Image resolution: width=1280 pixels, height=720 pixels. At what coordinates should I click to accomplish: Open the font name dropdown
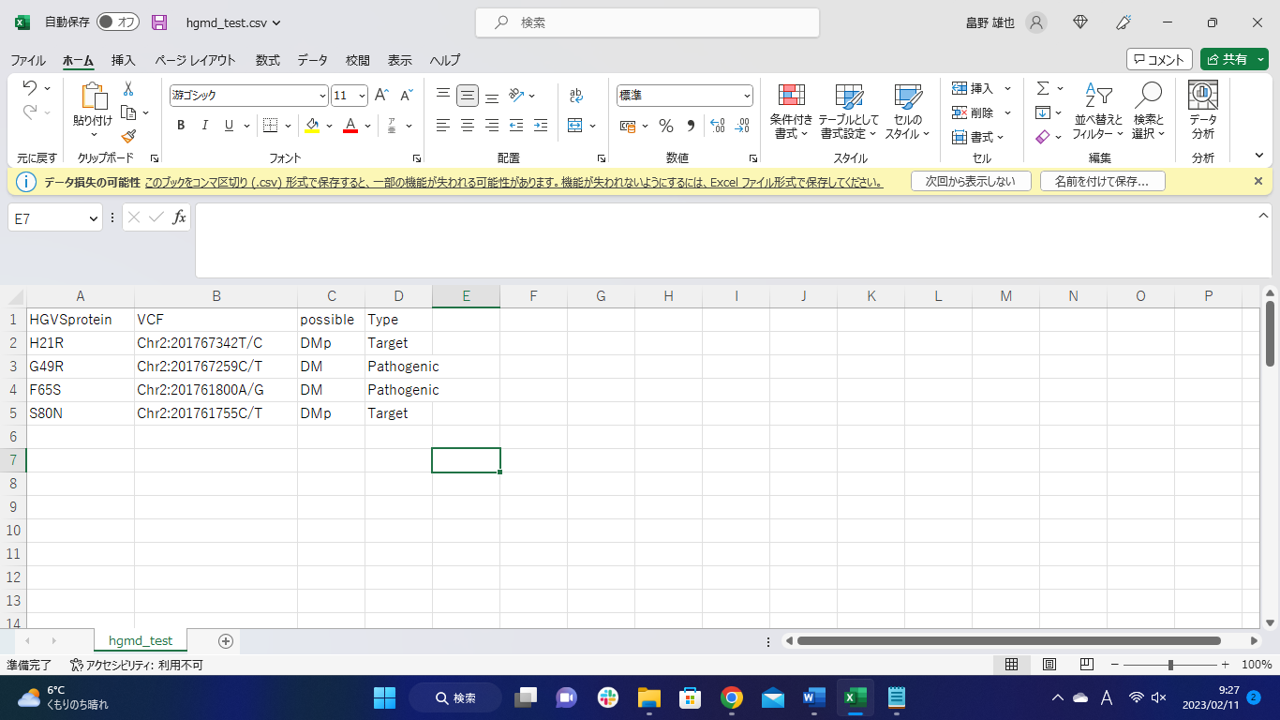click(322, 96)
